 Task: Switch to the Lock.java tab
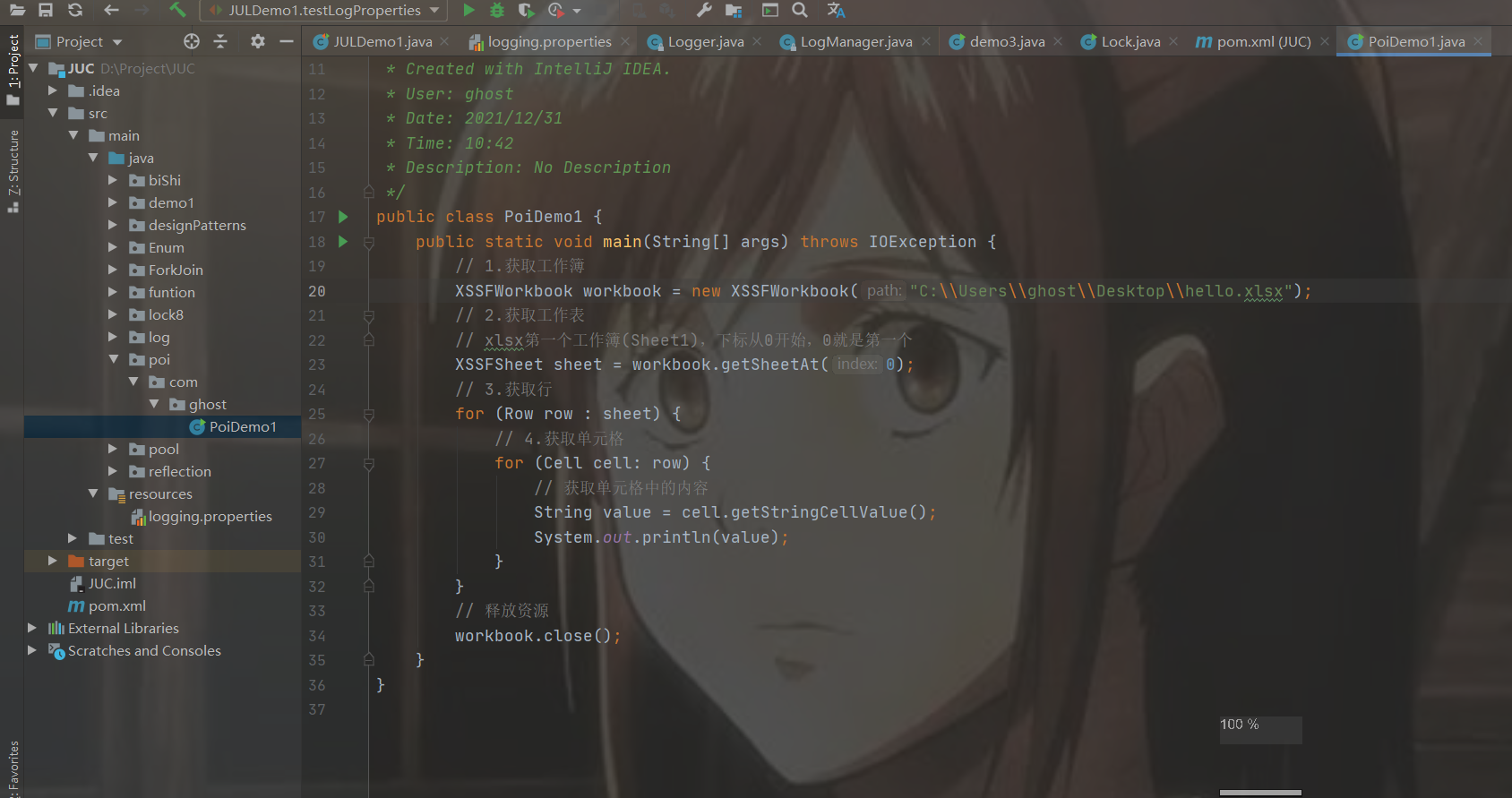point(1130,41)
